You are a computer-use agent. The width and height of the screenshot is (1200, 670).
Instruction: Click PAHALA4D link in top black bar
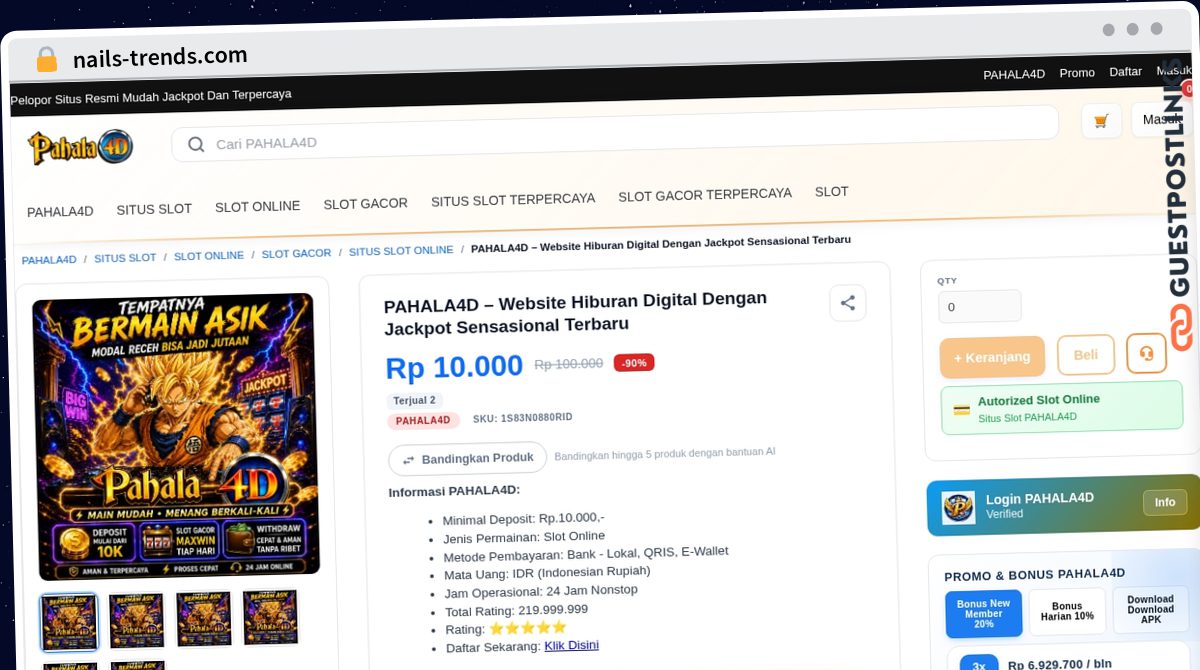(1014, 74)
